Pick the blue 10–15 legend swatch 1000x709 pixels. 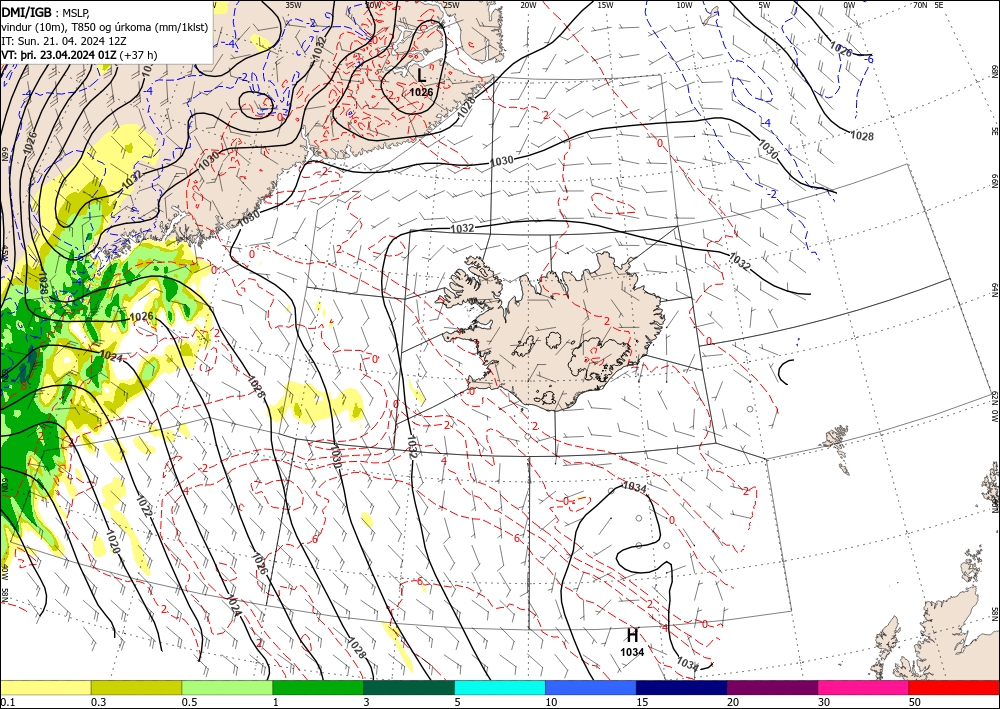tap(591, 687)
